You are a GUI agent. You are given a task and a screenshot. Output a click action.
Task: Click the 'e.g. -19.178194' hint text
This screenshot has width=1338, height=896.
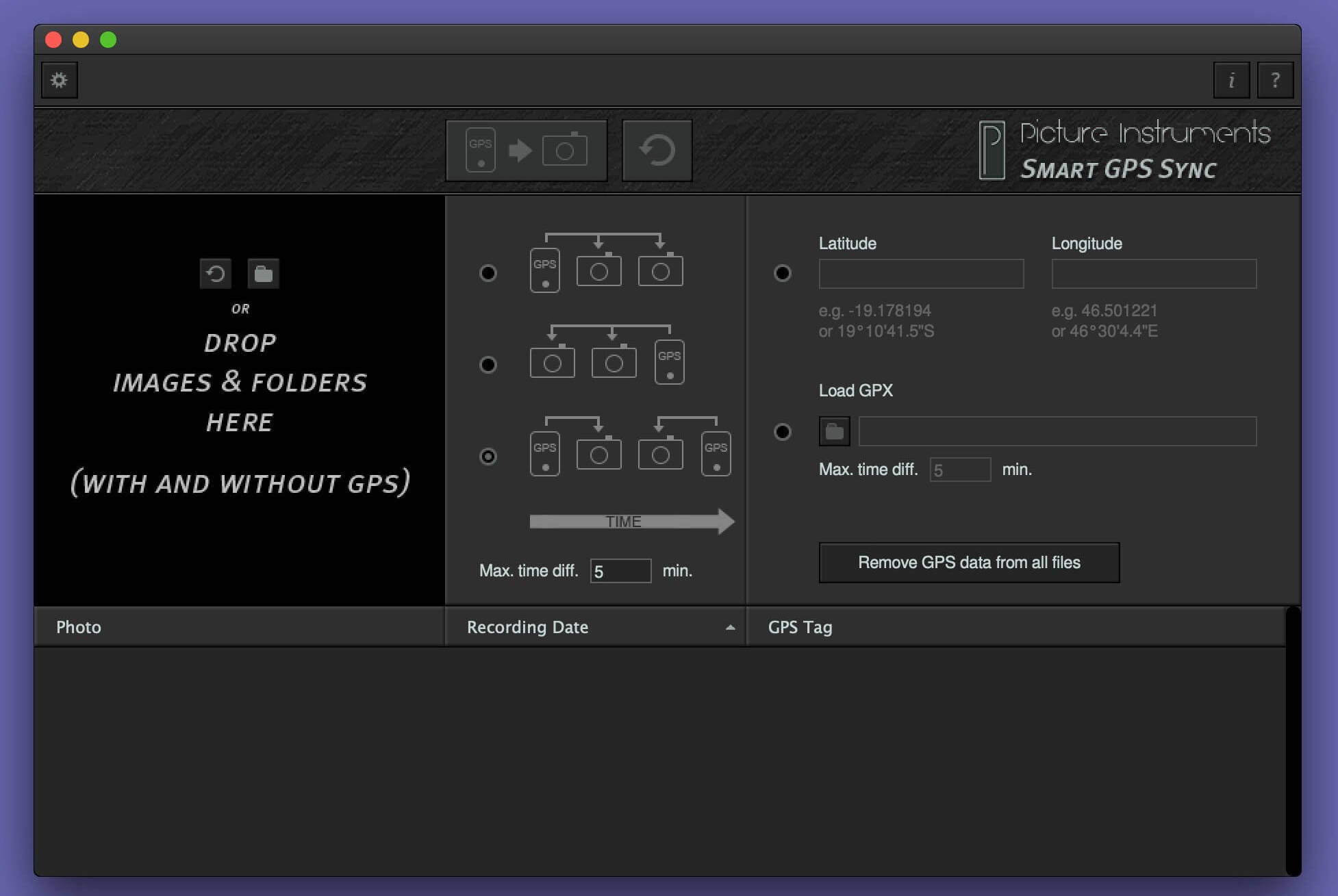(x=875, y=311)
